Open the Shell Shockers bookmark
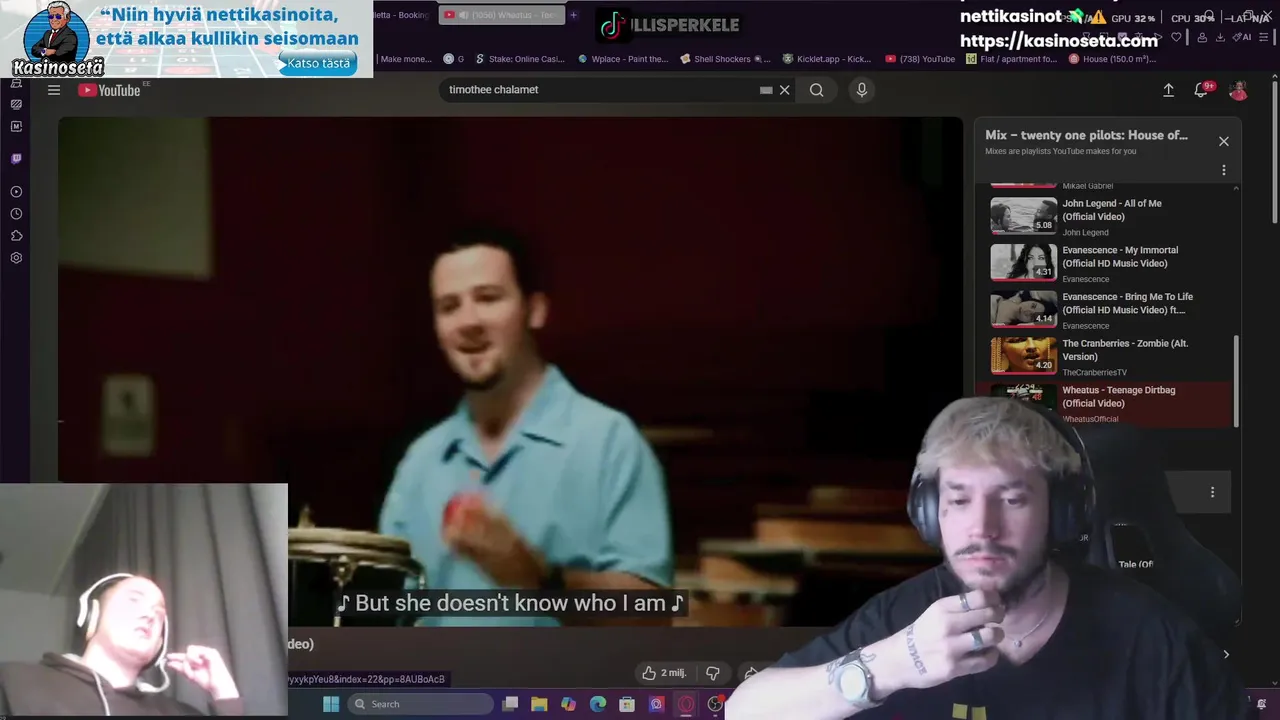The height and width of the screenshot is (720, 1280). pyautogui.click(x=725, y=59)
